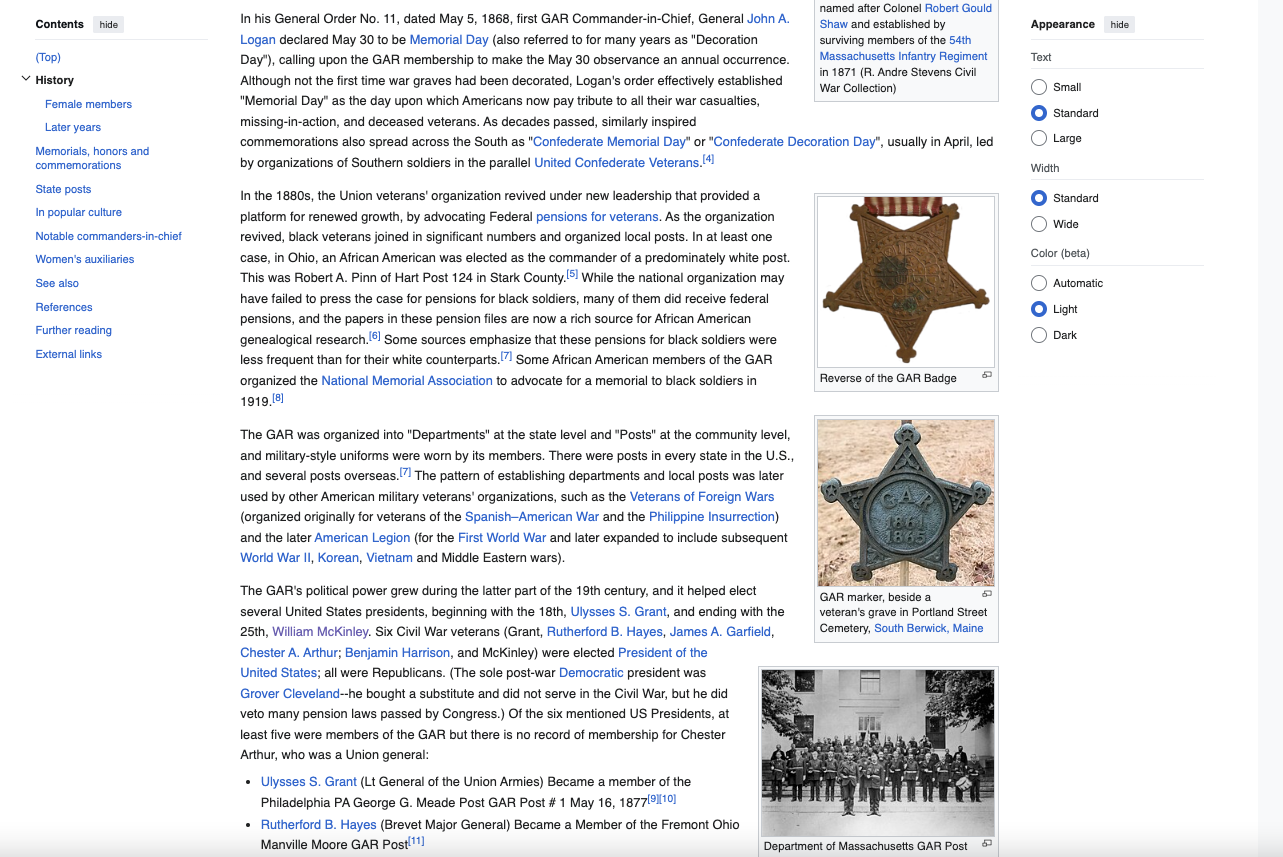The height and width of the screenshot is (857, 1283).
Task: Open citation reference [4]
Action: pyautogui.click(x=708, y=158)
